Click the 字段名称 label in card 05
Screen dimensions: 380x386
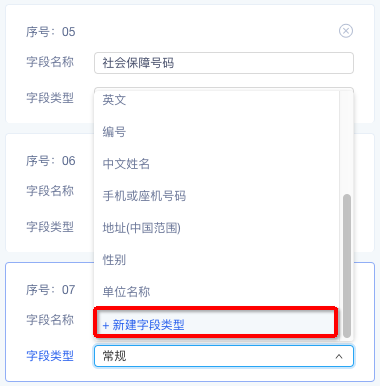50,62
